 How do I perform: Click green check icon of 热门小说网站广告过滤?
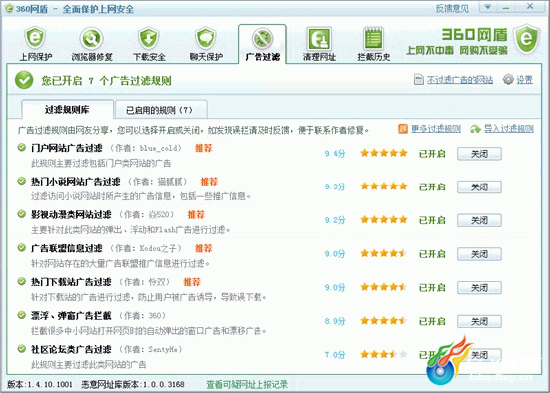point(22,181)
